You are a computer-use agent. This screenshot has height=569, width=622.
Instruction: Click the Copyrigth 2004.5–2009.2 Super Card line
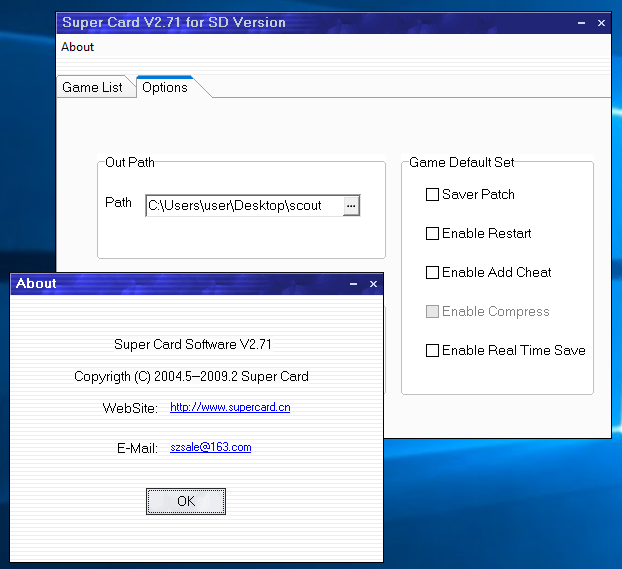[191, 376]
